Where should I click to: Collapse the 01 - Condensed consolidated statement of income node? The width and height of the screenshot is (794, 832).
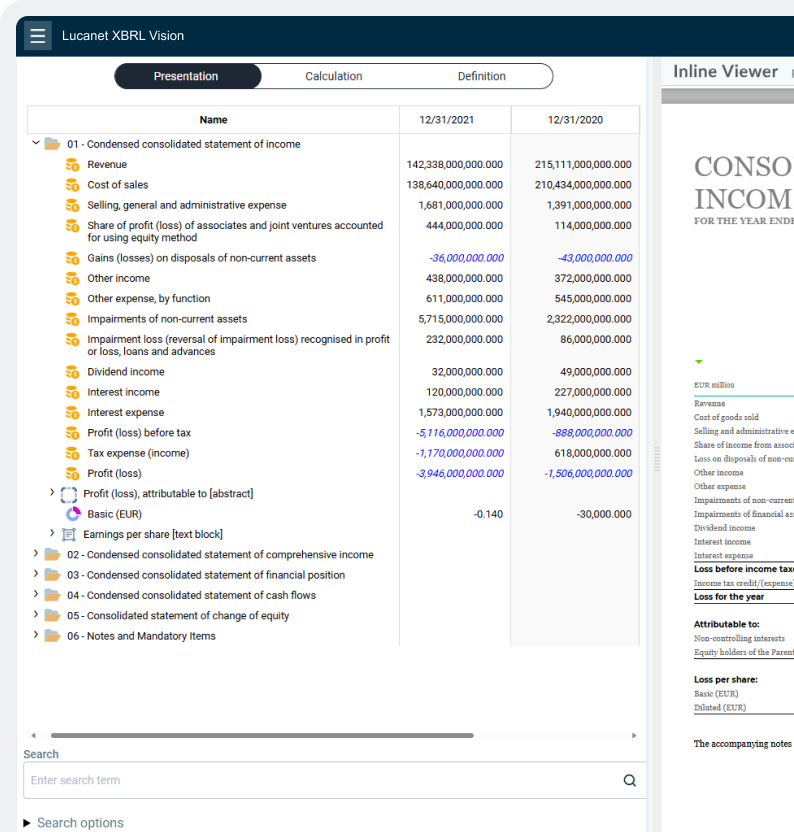tap(36, 143)
